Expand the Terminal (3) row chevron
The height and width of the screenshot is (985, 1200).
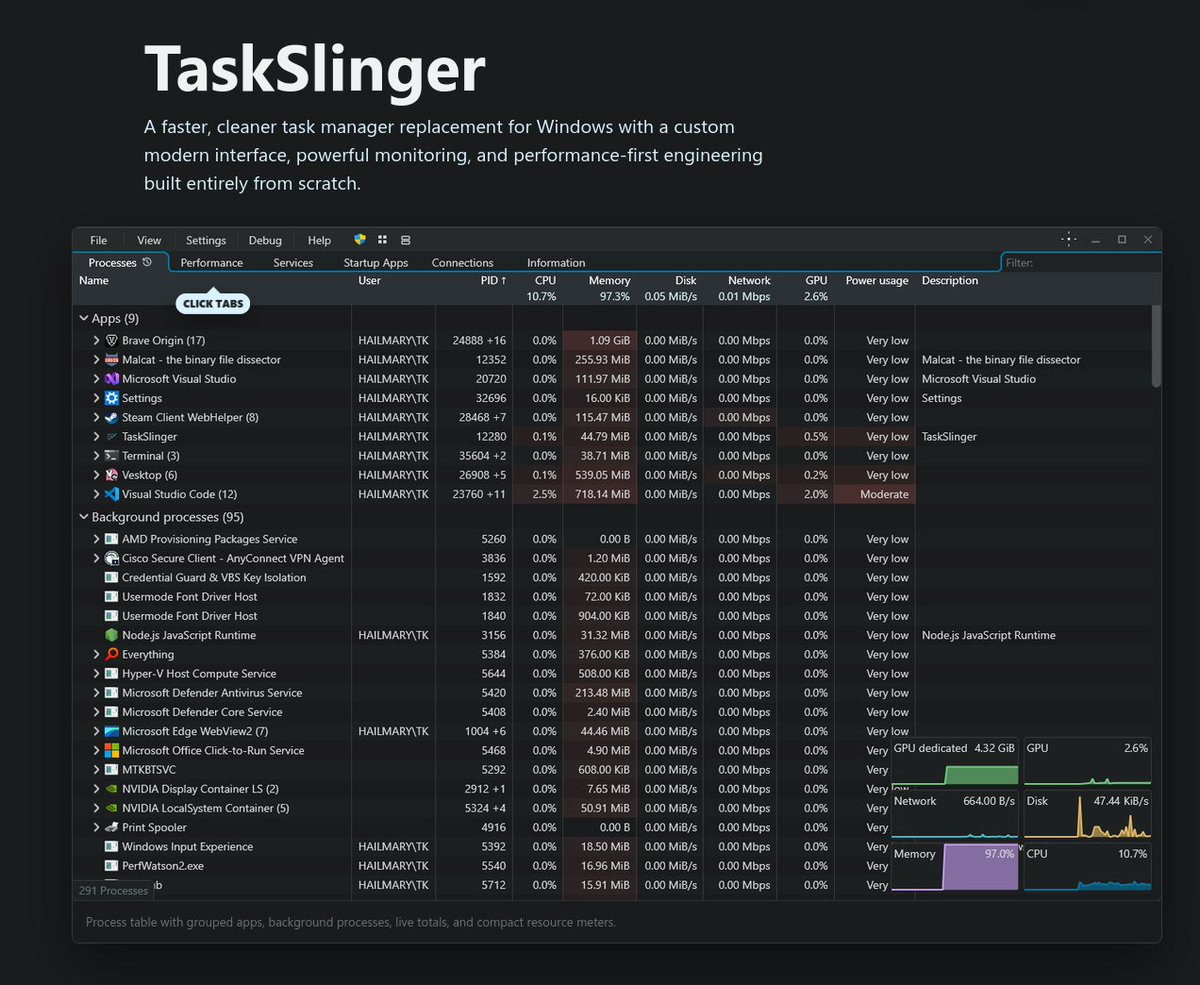(x=97, y=456)
